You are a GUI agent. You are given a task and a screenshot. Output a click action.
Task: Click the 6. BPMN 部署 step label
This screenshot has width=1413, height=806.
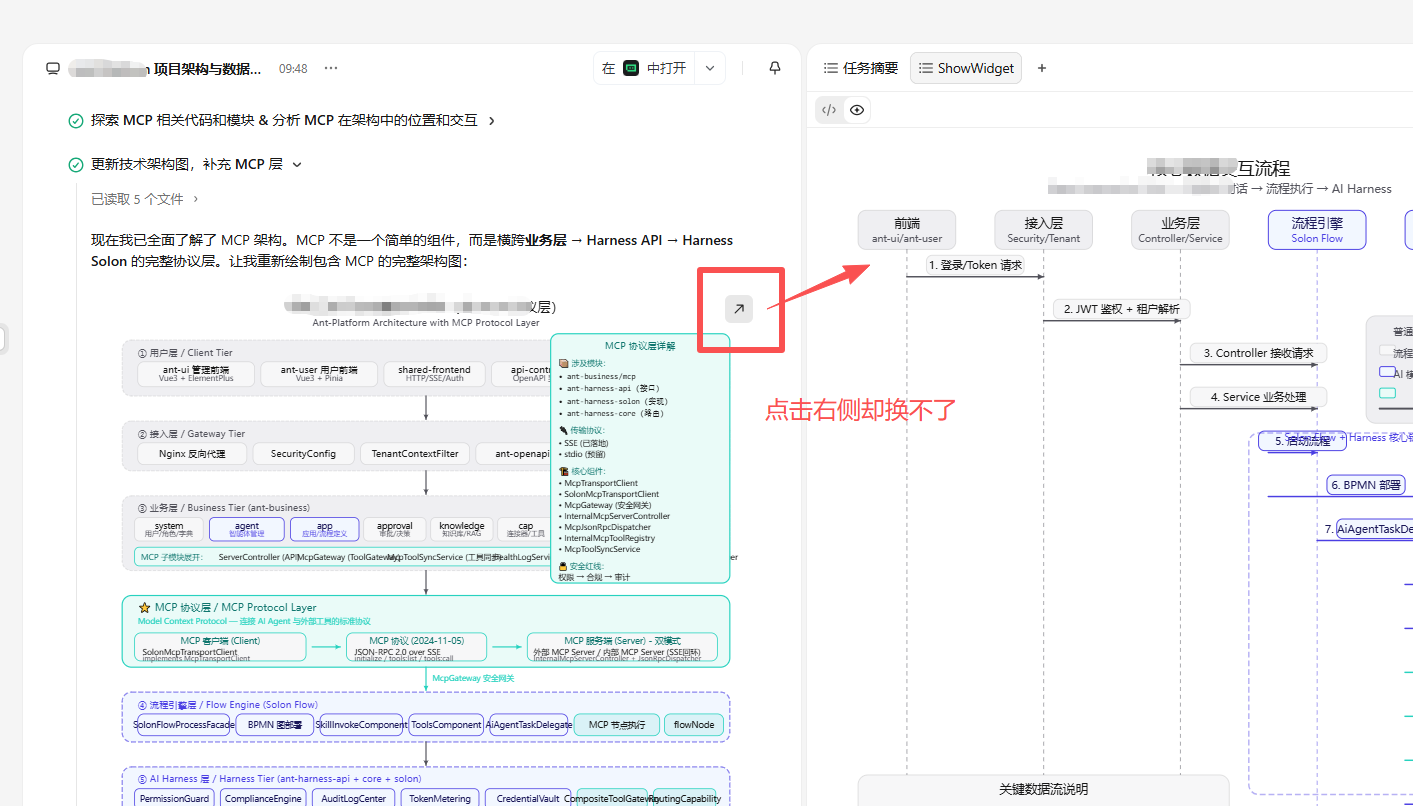click(1366, 485)
